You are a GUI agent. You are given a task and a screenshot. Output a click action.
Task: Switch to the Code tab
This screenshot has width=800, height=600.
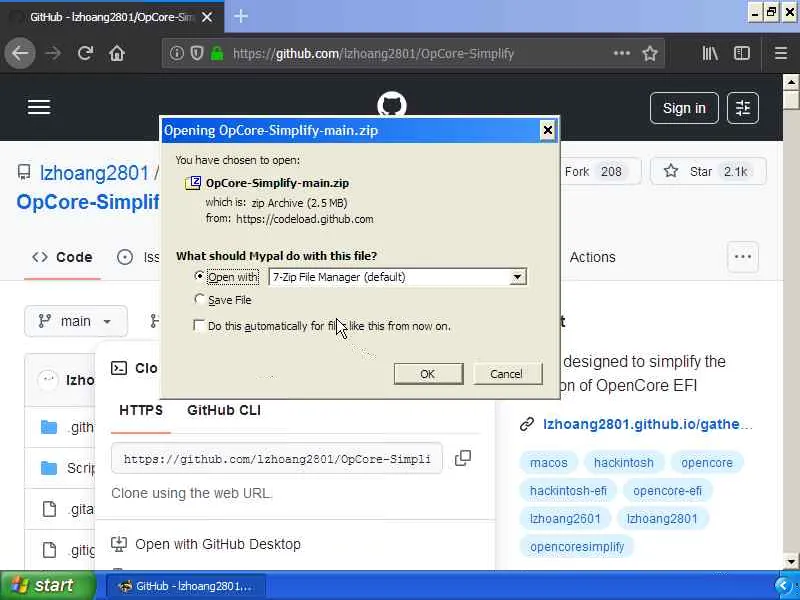coord(62,257)
